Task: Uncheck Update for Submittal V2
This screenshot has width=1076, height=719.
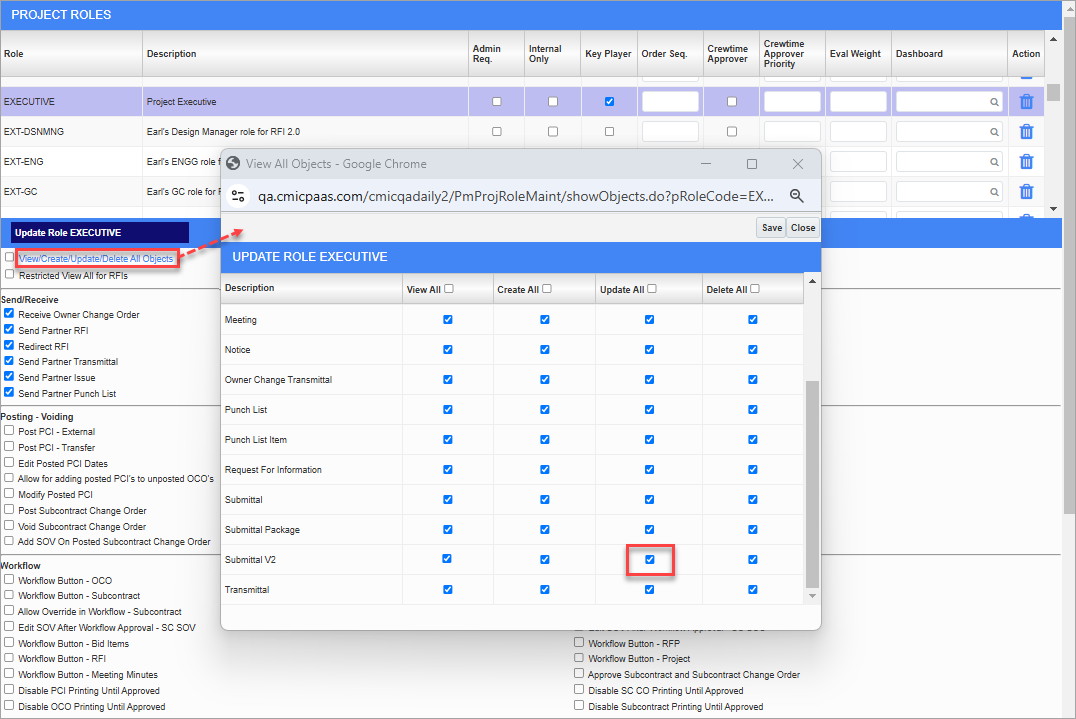Action: click(650, 560)
